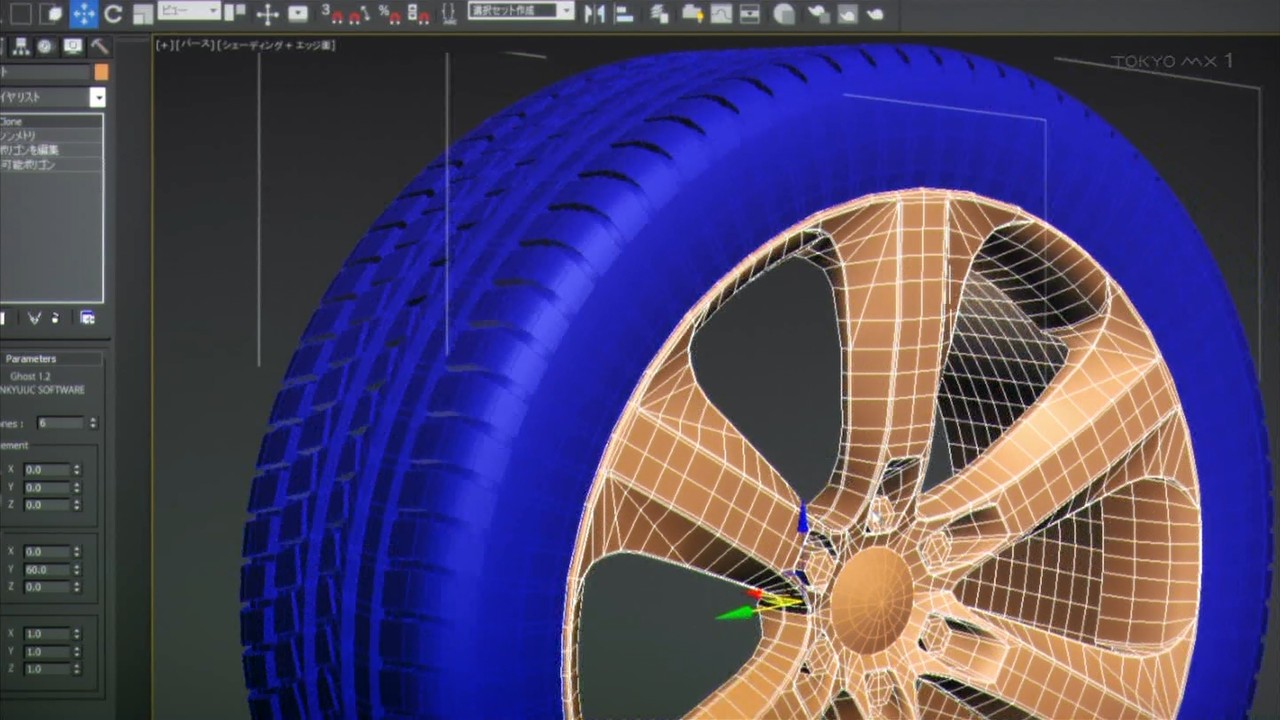Viewport: 1280px width, 720px height.
Task: Open the named selection set dropdown
Action: tap(521, 11)
